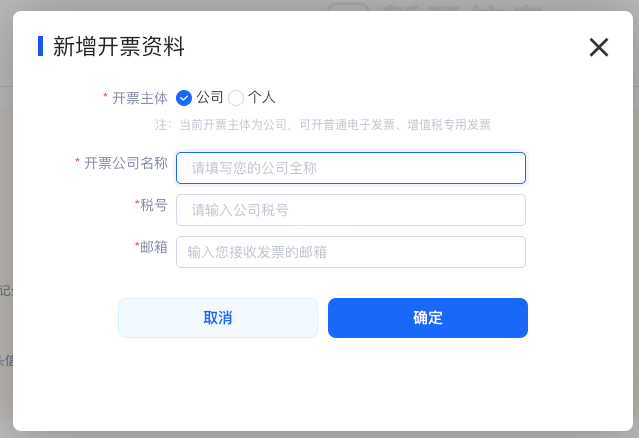The height and width of the screenshot is (438, 639).
Task: Click the 邮箱 field label
Action: pyautogui.click(x=154, y=246)
